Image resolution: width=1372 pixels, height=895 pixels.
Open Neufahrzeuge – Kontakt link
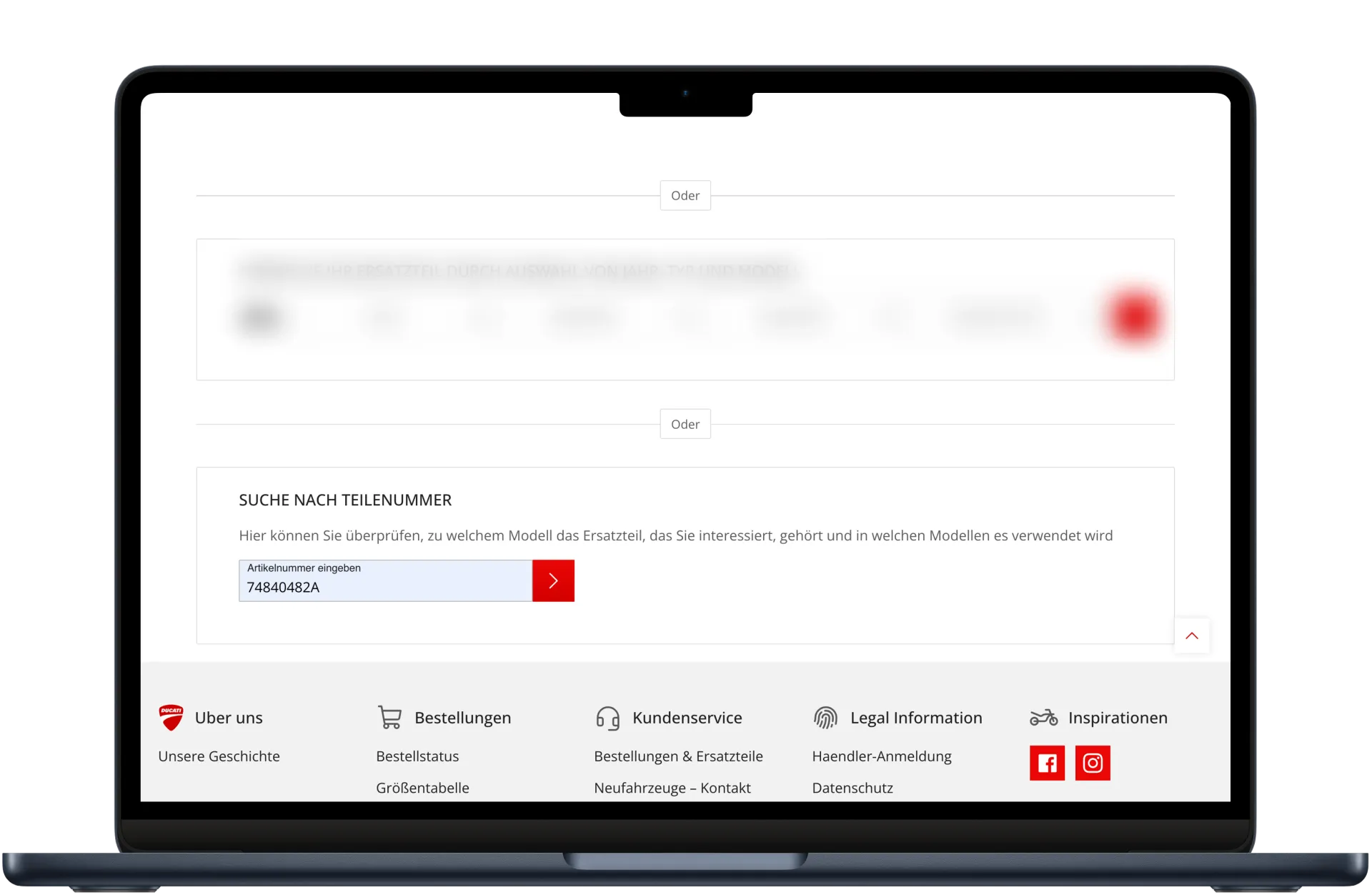coord(672,788)
